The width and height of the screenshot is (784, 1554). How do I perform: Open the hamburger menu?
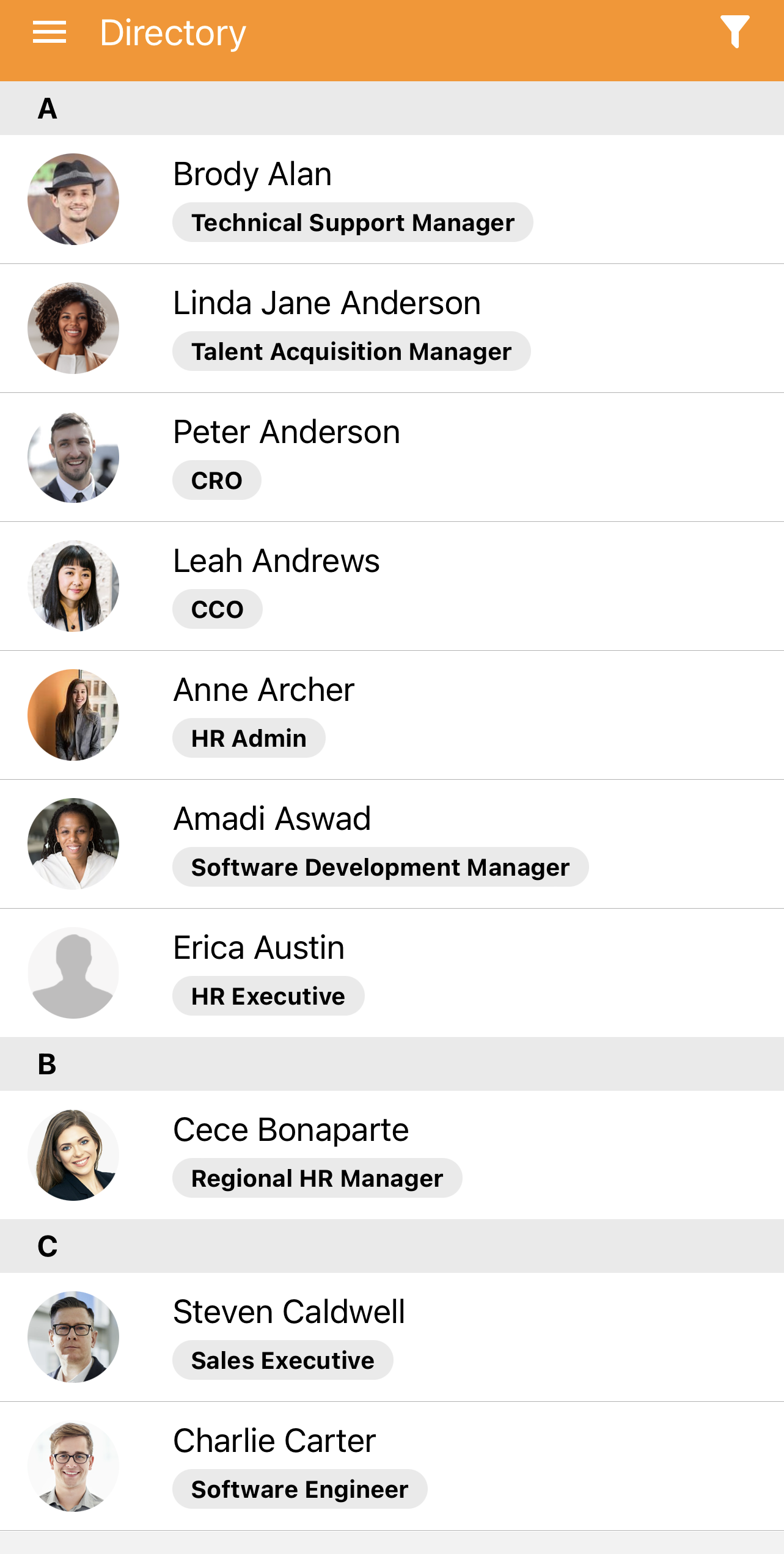[49, 32]
